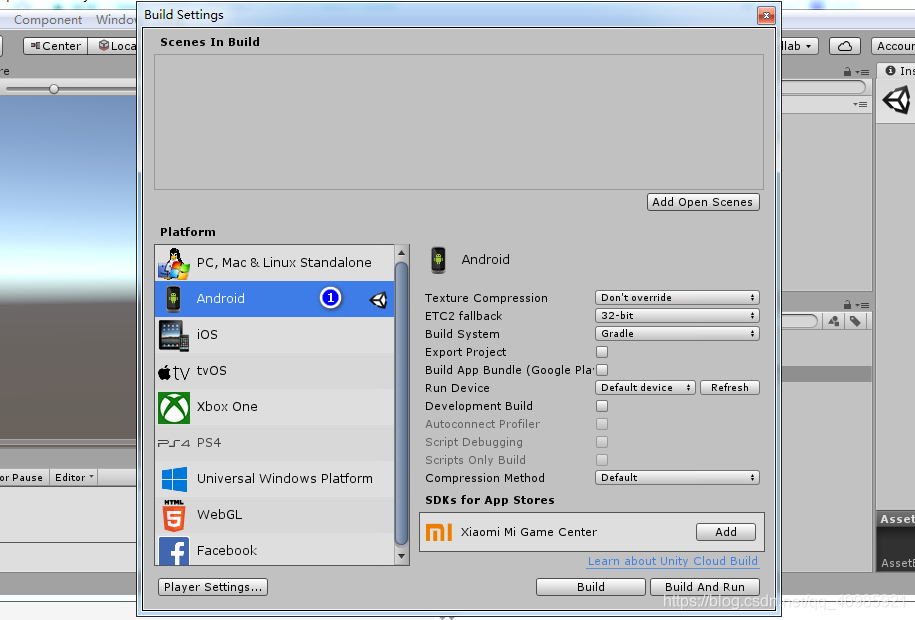This screenshot has width=915, height=620.
Task: Select the iOS platform device icon
Action: pos(174,335)
